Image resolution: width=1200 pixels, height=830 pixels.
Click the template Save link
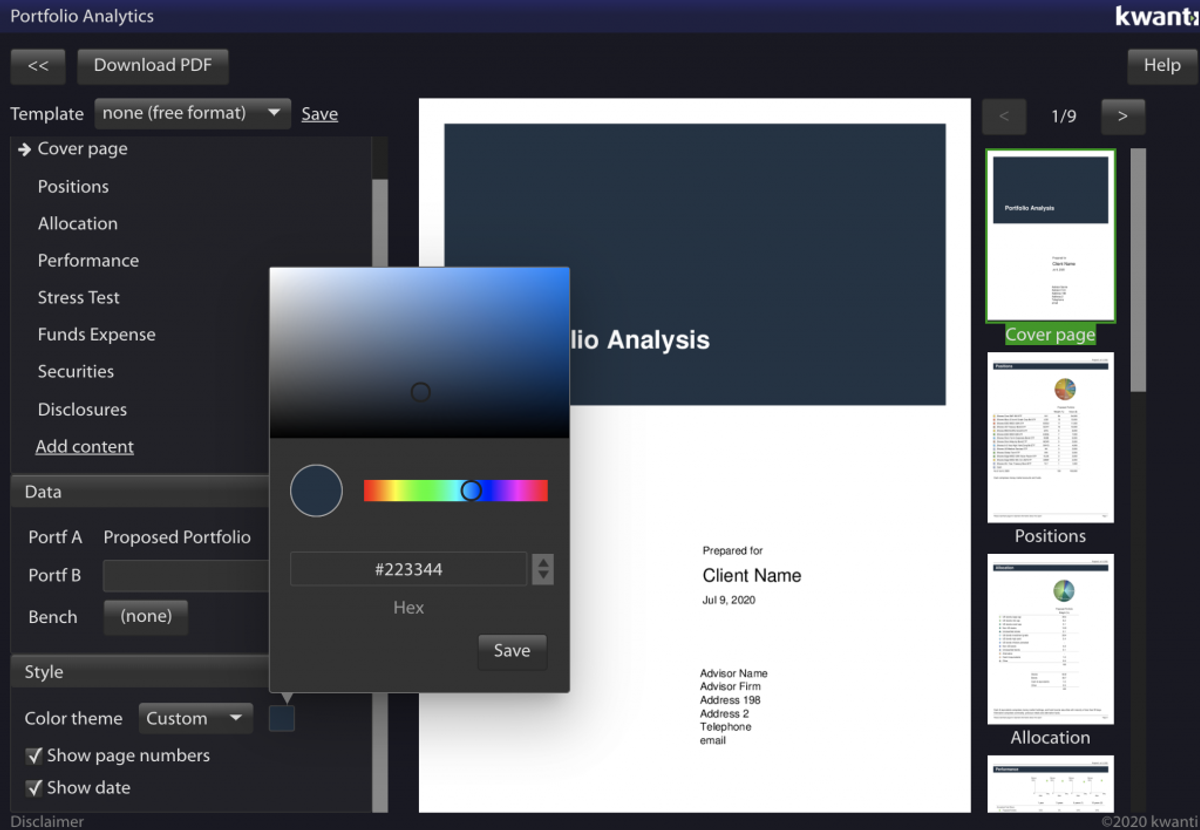(320, 114)
